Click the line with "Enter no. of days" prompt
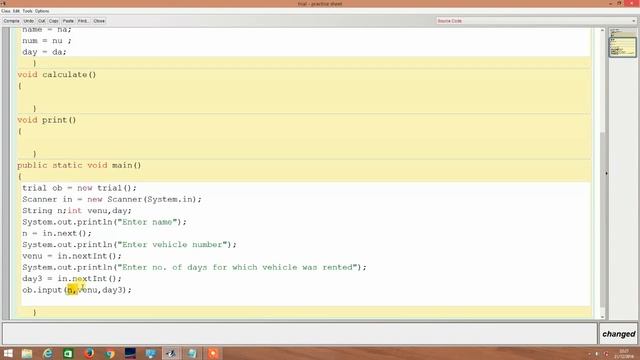 [x=194, y=267]
